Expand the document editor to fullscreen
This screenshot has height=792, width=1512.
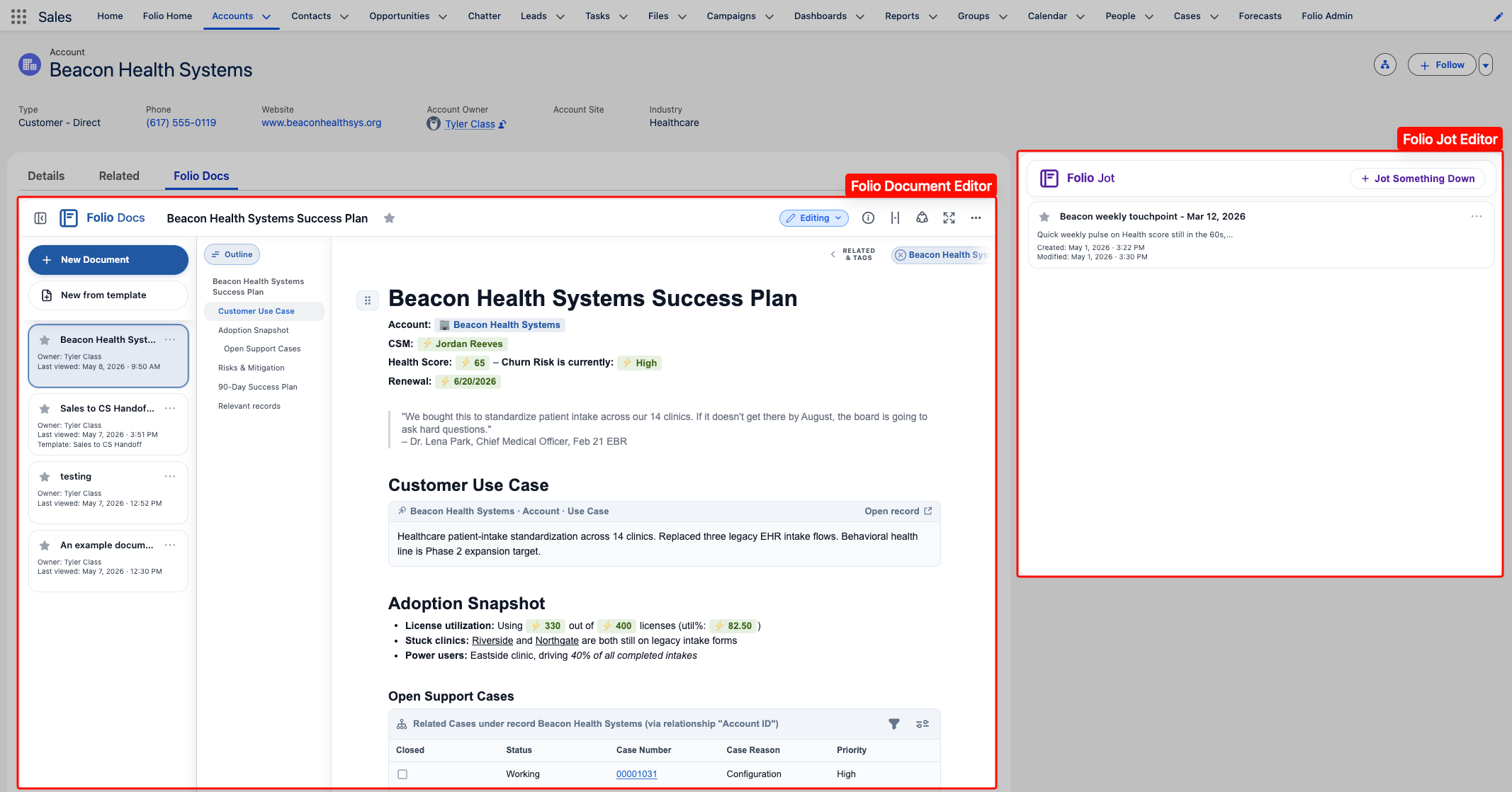coord(949,218)
